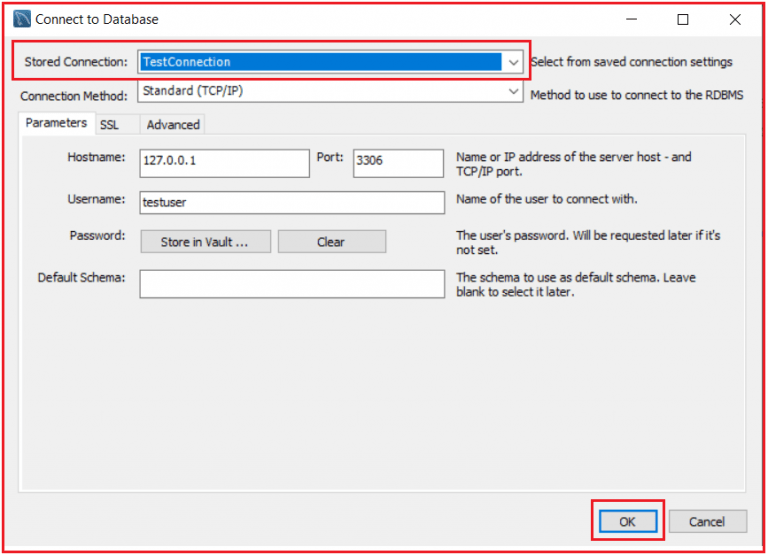Click the 'Stored Connection:' label

click(x=76, y=62)
